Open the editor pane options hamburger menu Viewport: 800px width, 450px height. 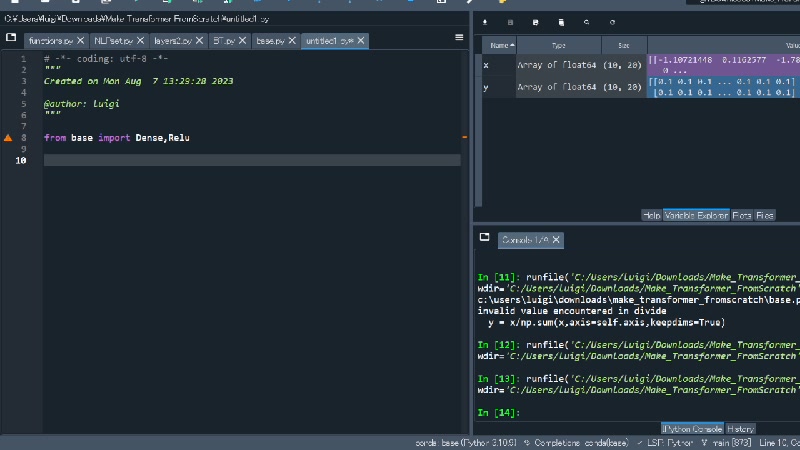459,38
